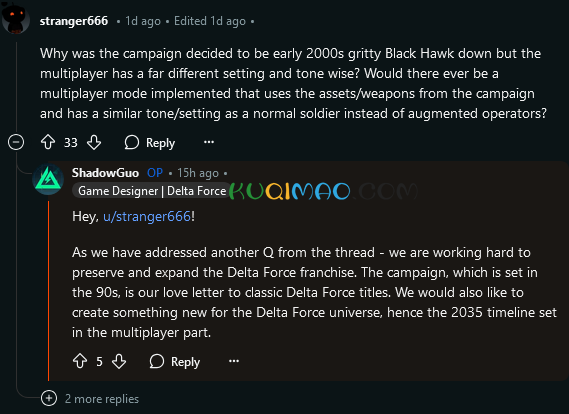Upvote stranger666's comment

pos(48,142)
